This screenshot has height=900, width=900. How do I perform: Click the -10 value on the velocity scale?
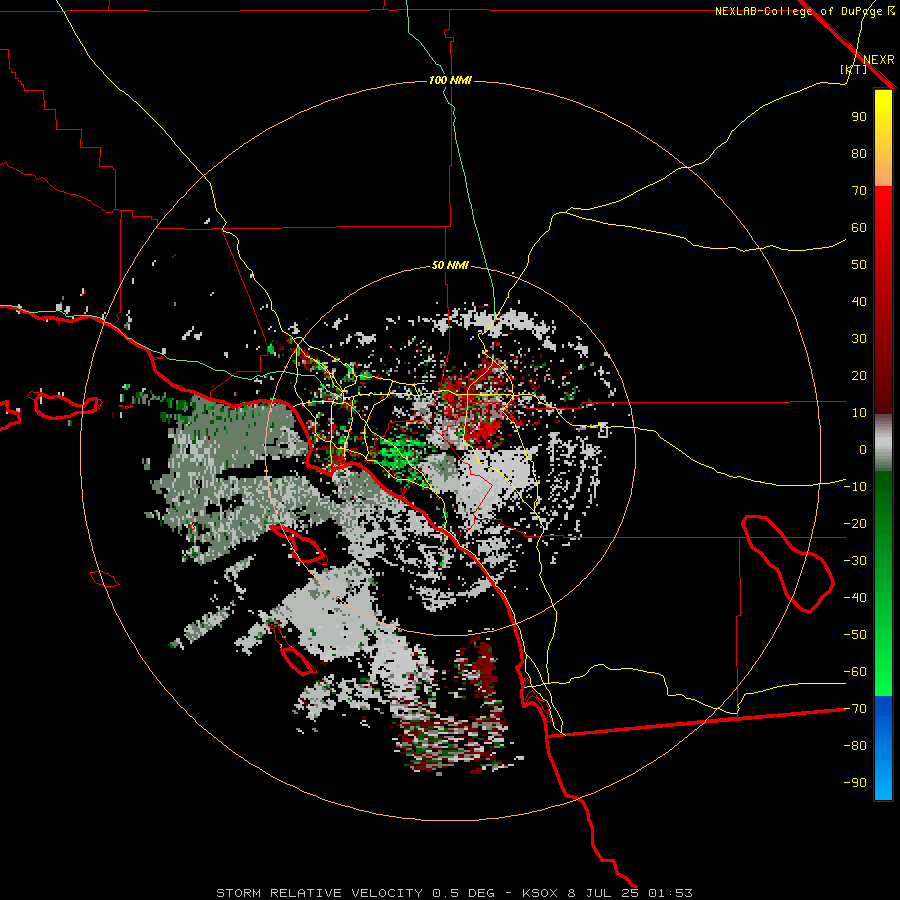point(855,487)
